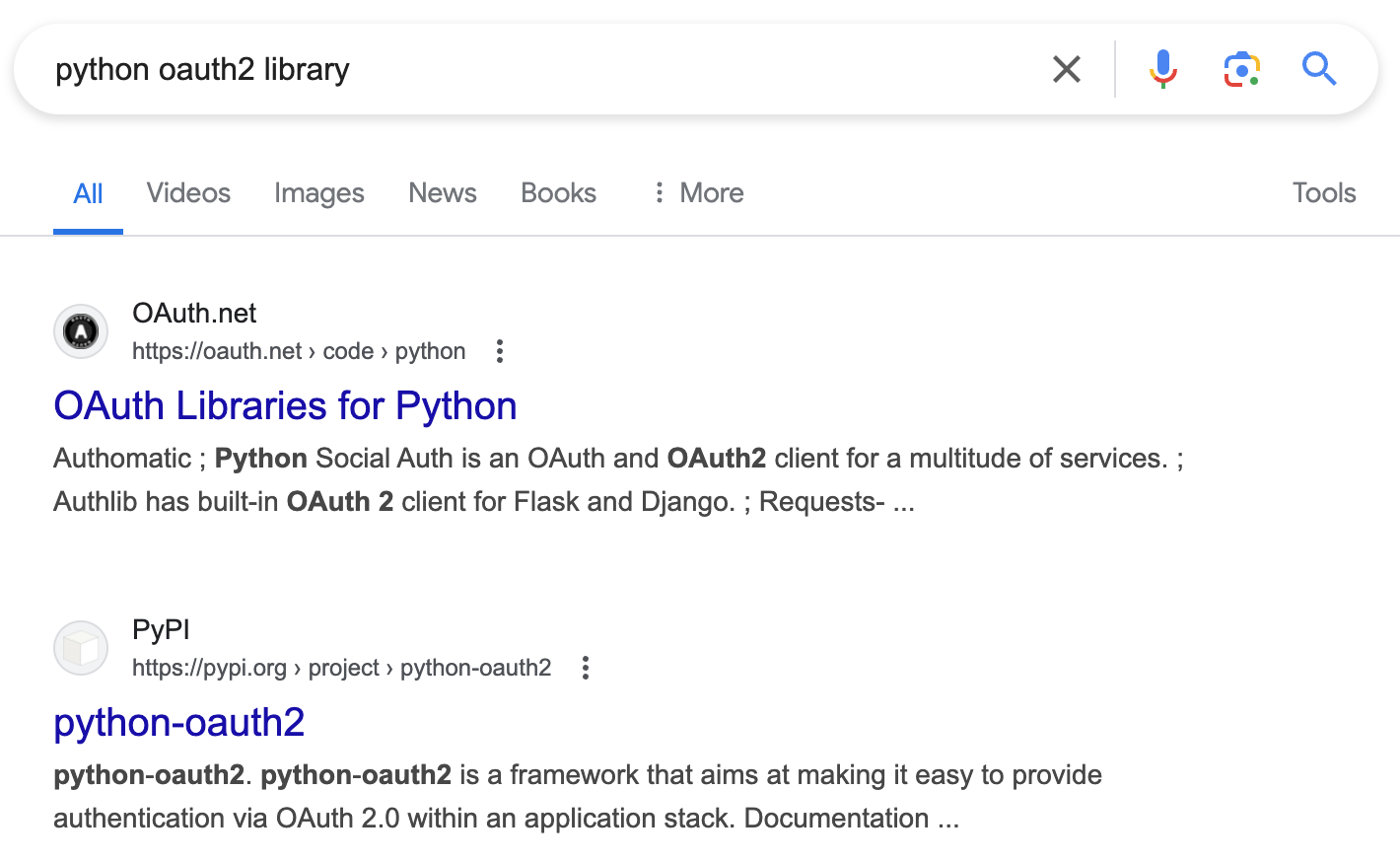The width and height of the screenshot is (1400, 862).
Task: Click the pypi.org breadcrumb URL
Action: (341, 668)
